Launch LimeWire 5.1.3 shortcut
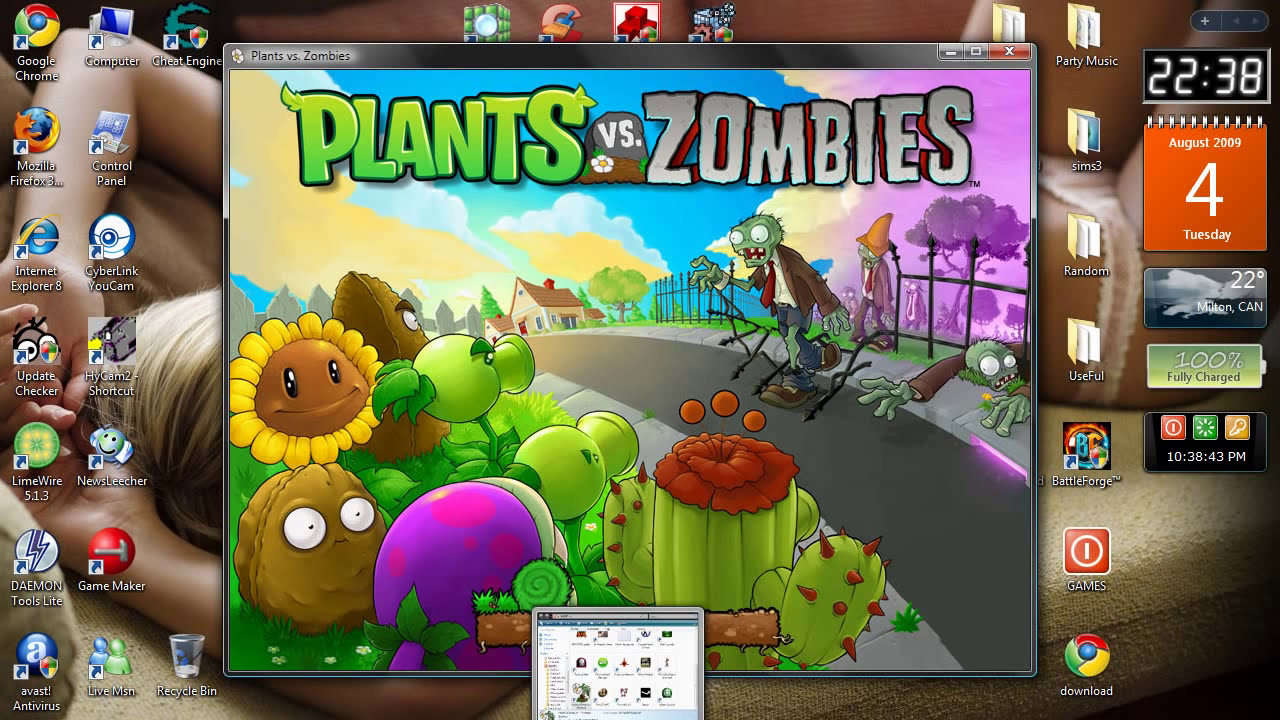 [x=36, y=462]
